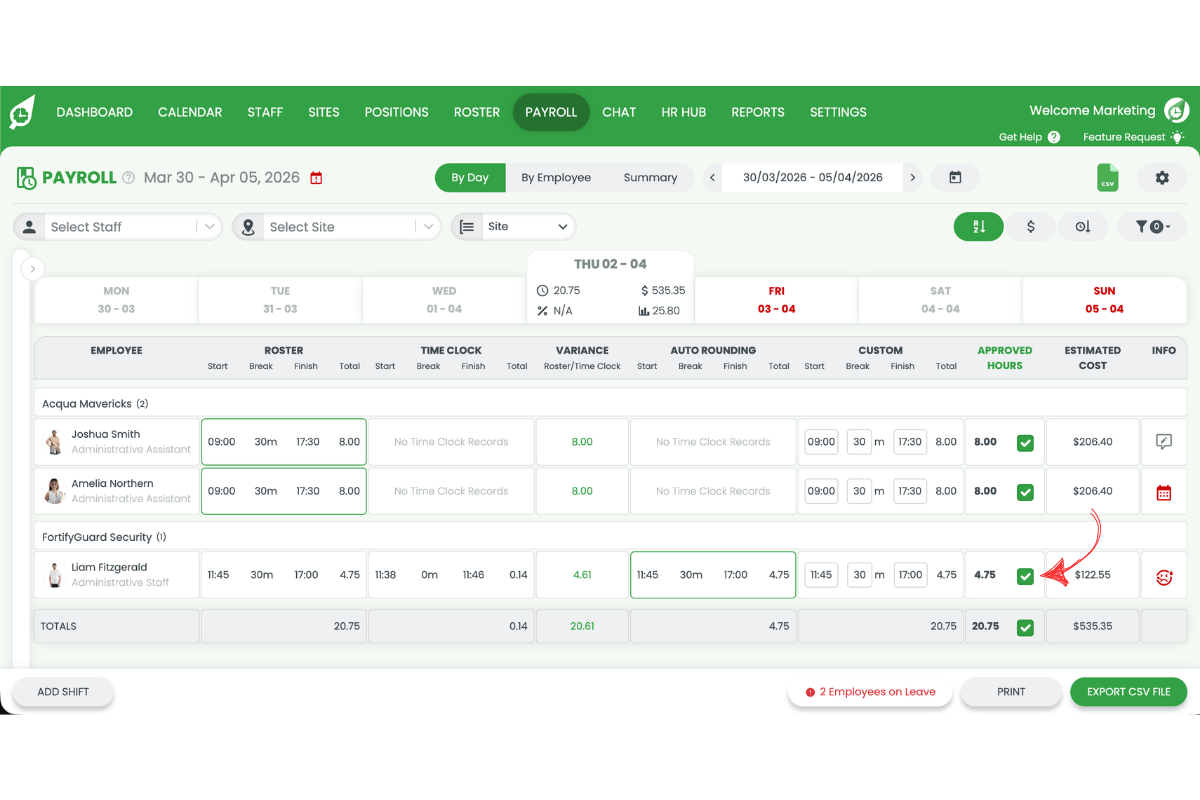Viewport: 1200px width, 800px height.
Task: Switch to the By Employee tab
Action: click(x=558, y=177)
